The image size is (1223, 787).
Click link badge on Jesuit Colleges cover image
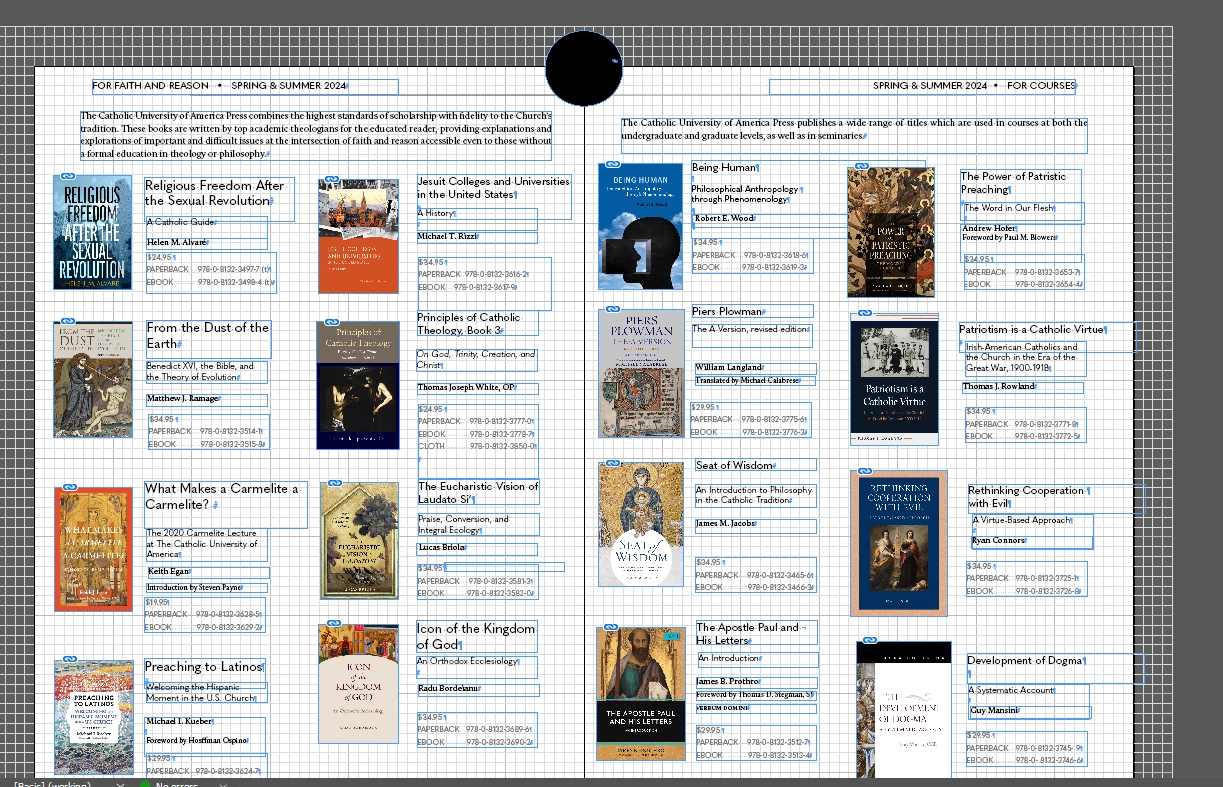pyautogui.click(x=333, y=181)
